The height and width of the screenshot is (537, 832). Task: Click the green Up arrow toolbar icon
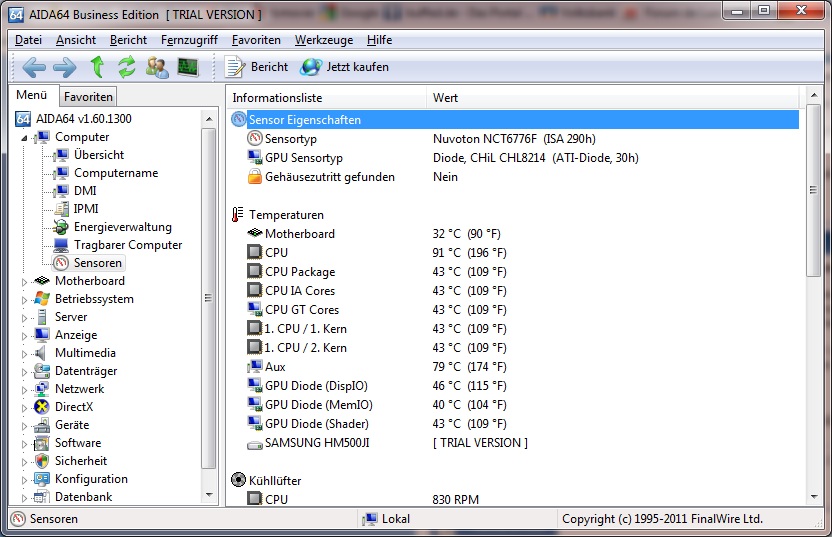click(97, 67)
